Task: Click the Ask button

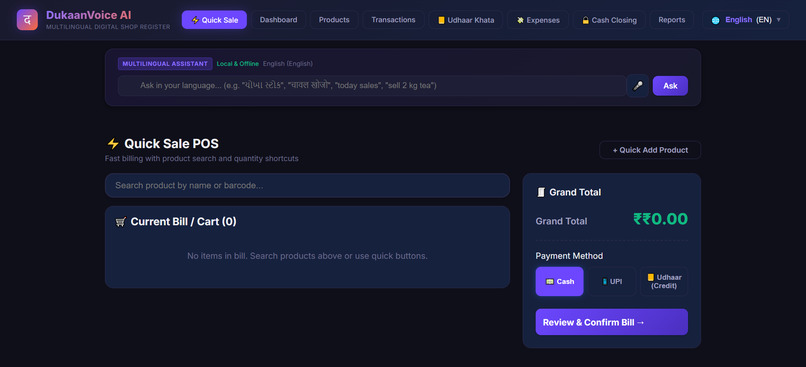Action: 670,86
